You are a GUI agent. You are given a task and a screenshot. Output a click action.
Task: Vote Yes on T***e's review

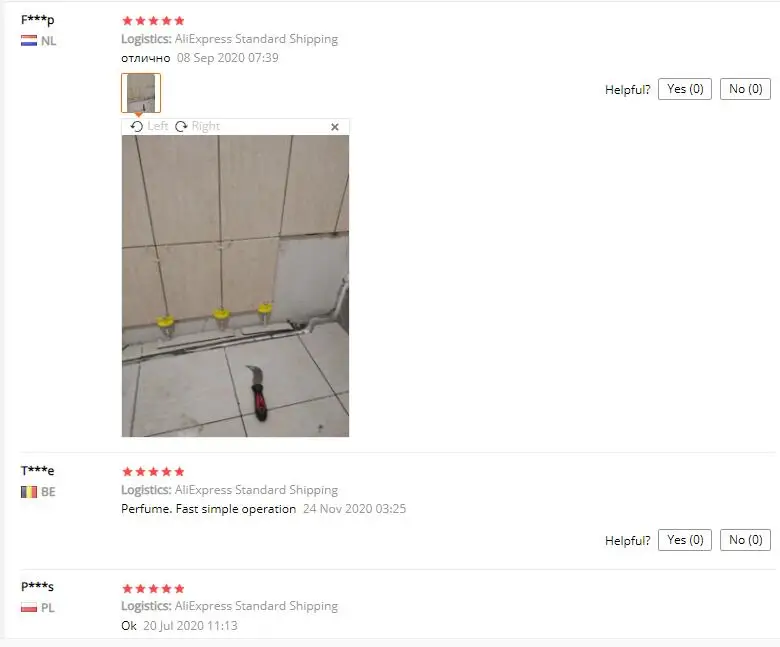click(x=684, y=540)
